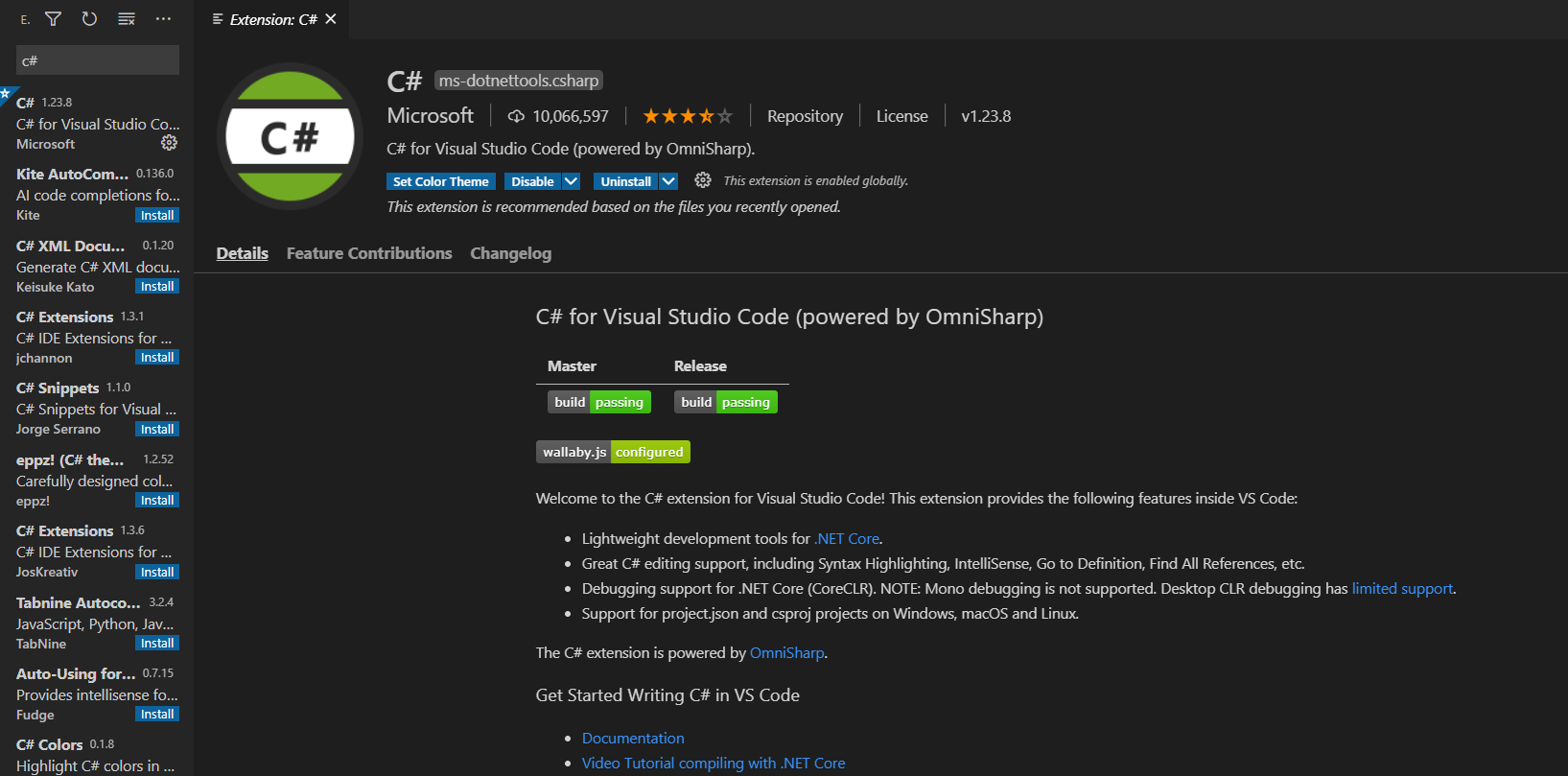Image resolution: width=1568 pixels, height=776 pixels.
Task: Switch to the Feature Contributions tab
Action: [x=369, y=253]
